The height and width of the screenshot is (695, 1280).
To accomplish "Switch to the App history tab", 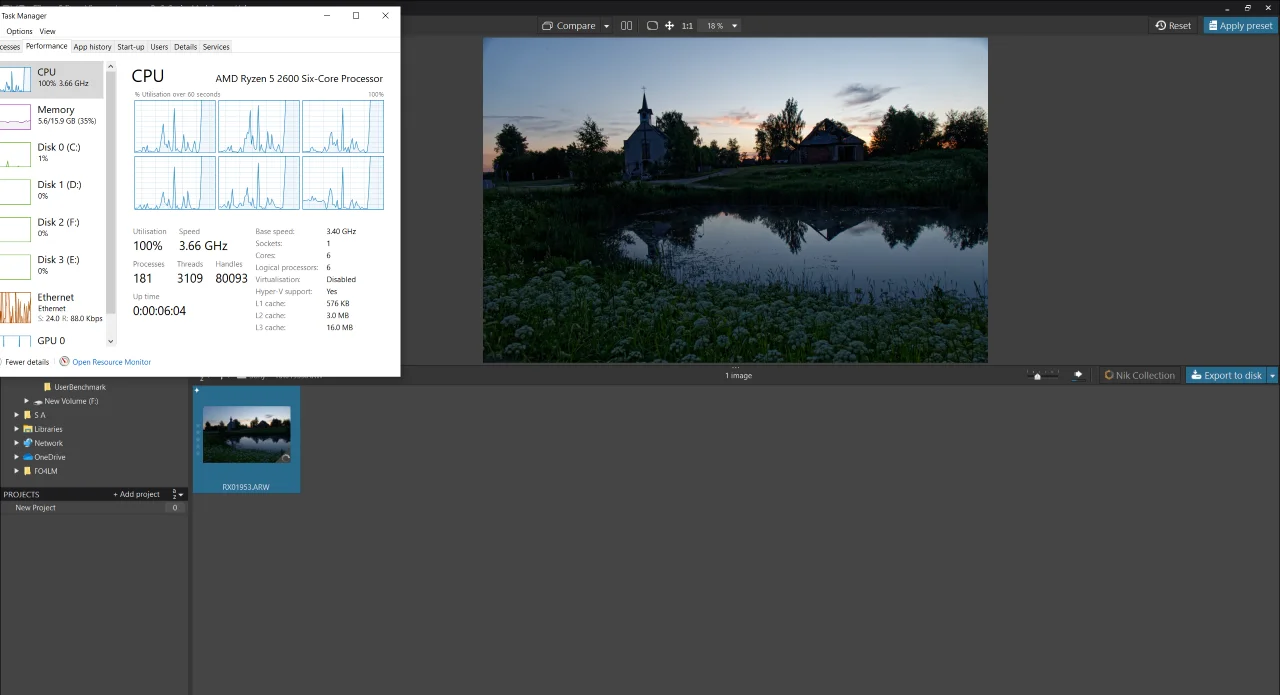I will [93, 47].
